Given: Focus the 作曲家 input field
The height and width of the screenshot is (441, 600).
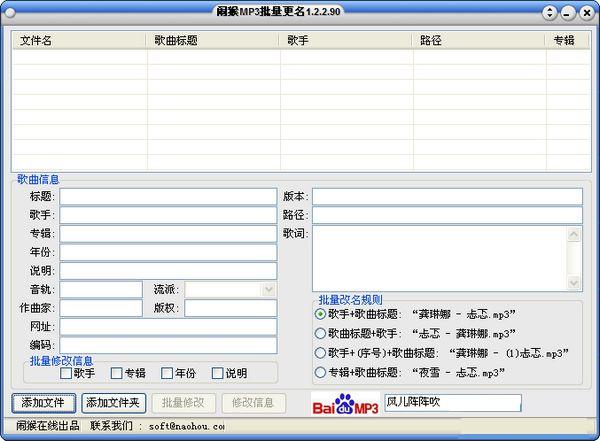Looking at the screenshot, I should [x=101, y=308].
